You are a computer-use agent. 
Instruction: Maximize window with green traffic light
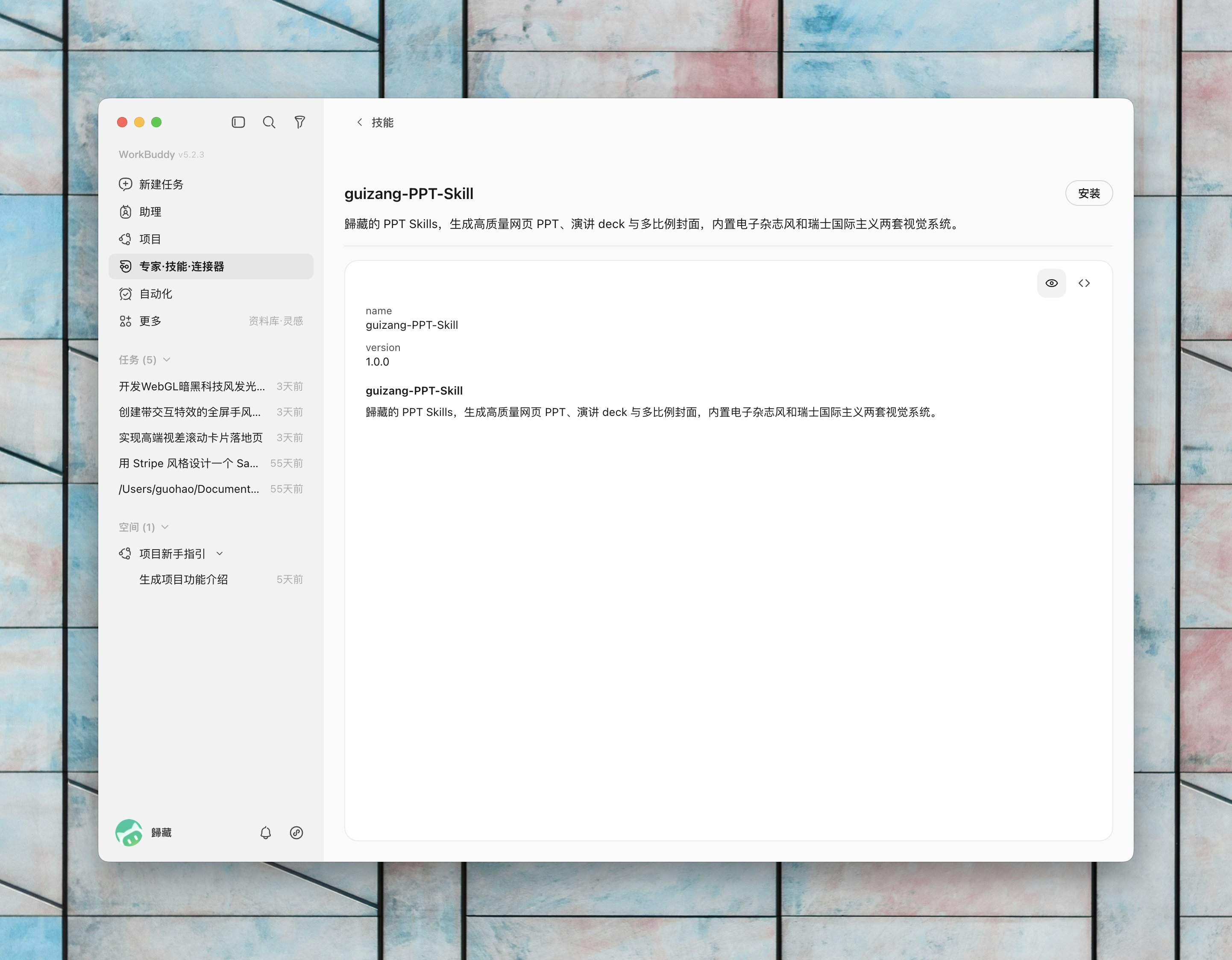click(x=156, y=123)
